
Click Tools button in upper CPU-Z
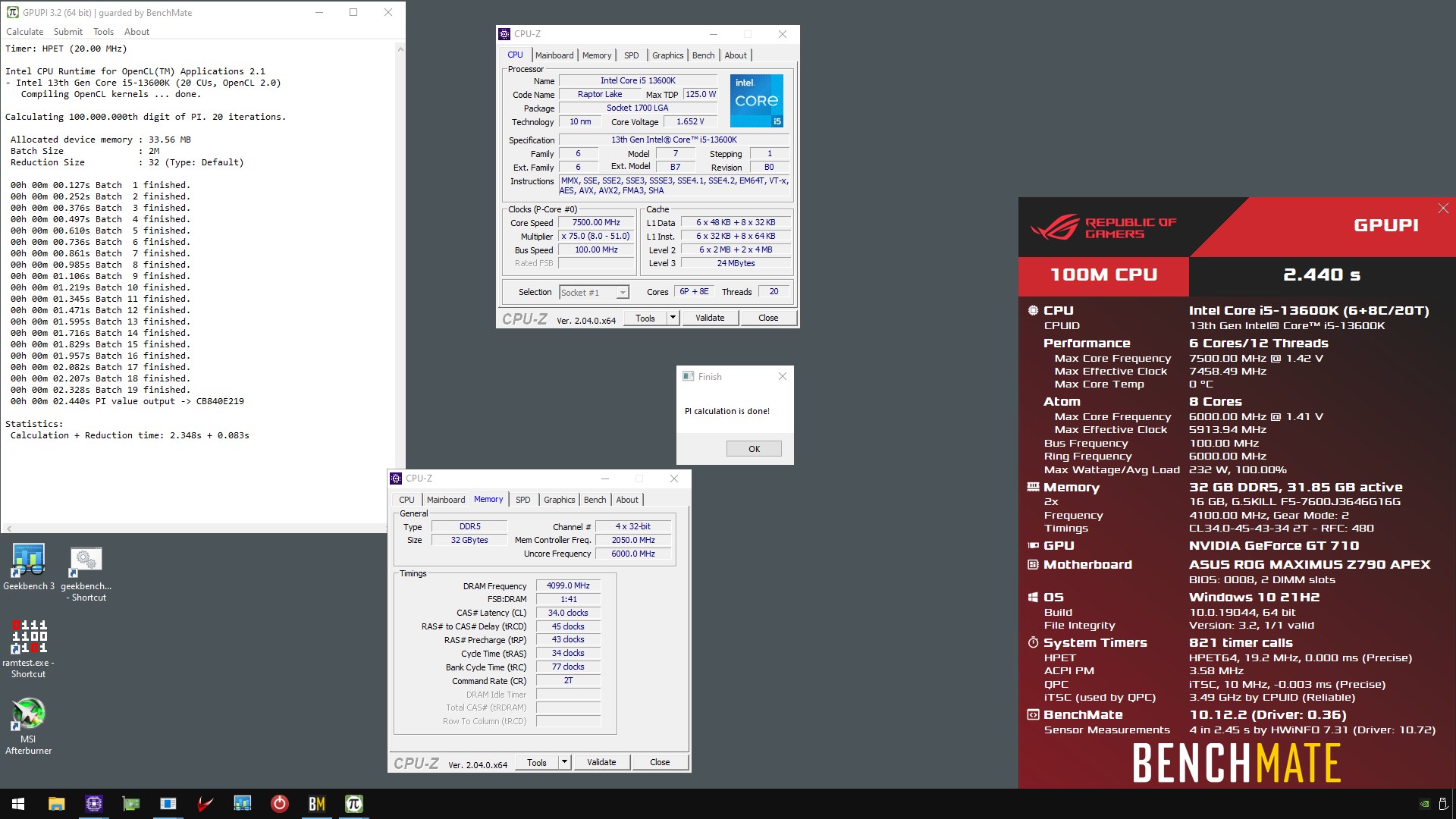(645, 318)
